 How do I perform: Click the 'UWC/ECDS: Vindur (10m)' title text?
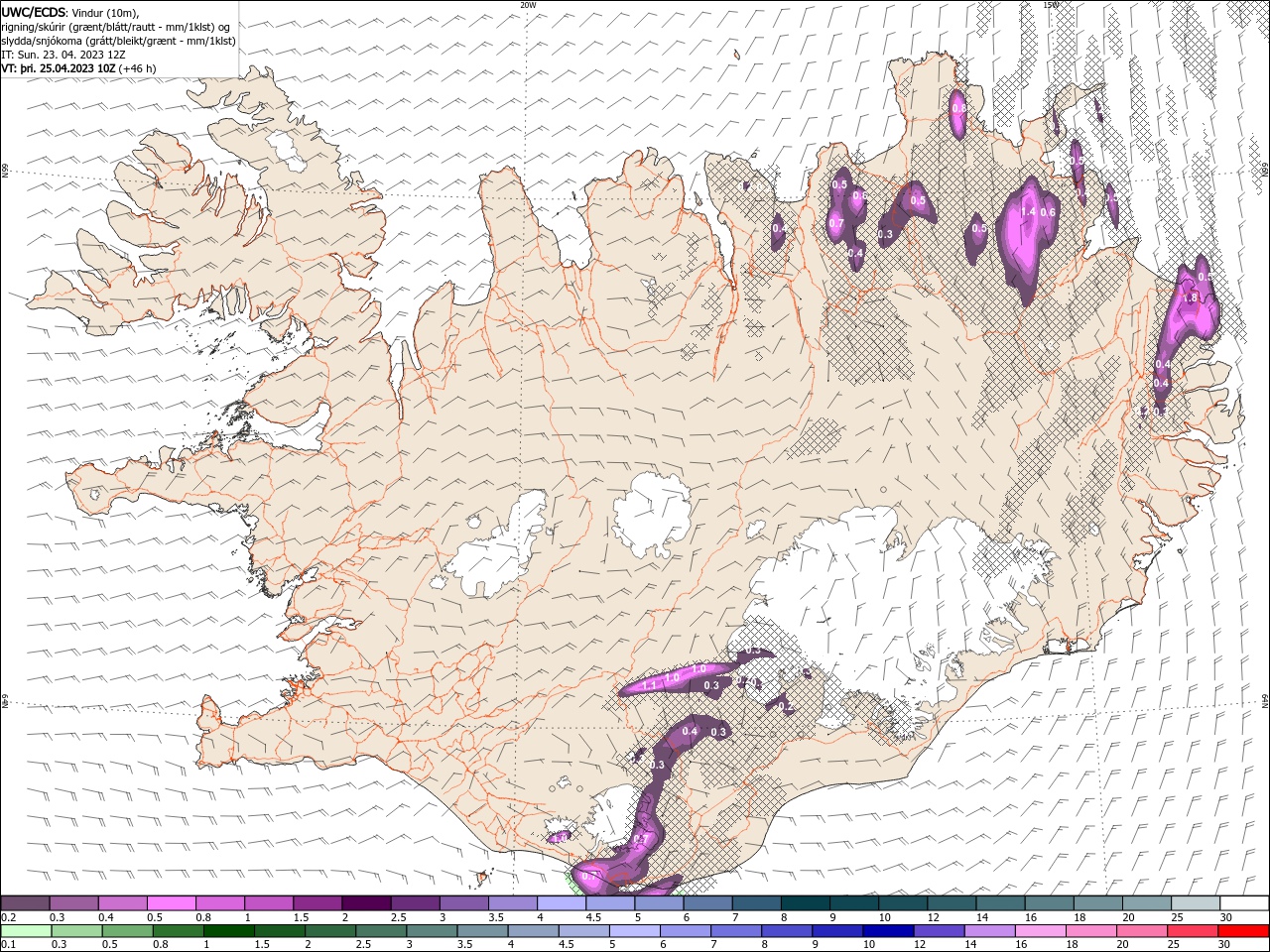[x=69, y=12]
